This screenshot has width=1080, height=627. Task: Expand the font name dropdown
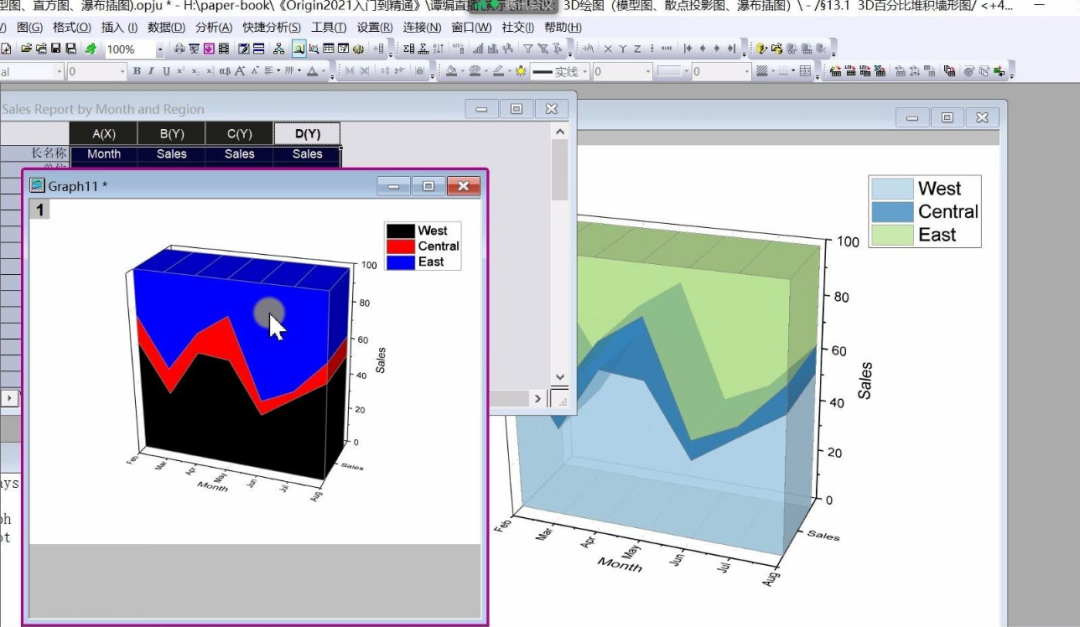(59, 72)
